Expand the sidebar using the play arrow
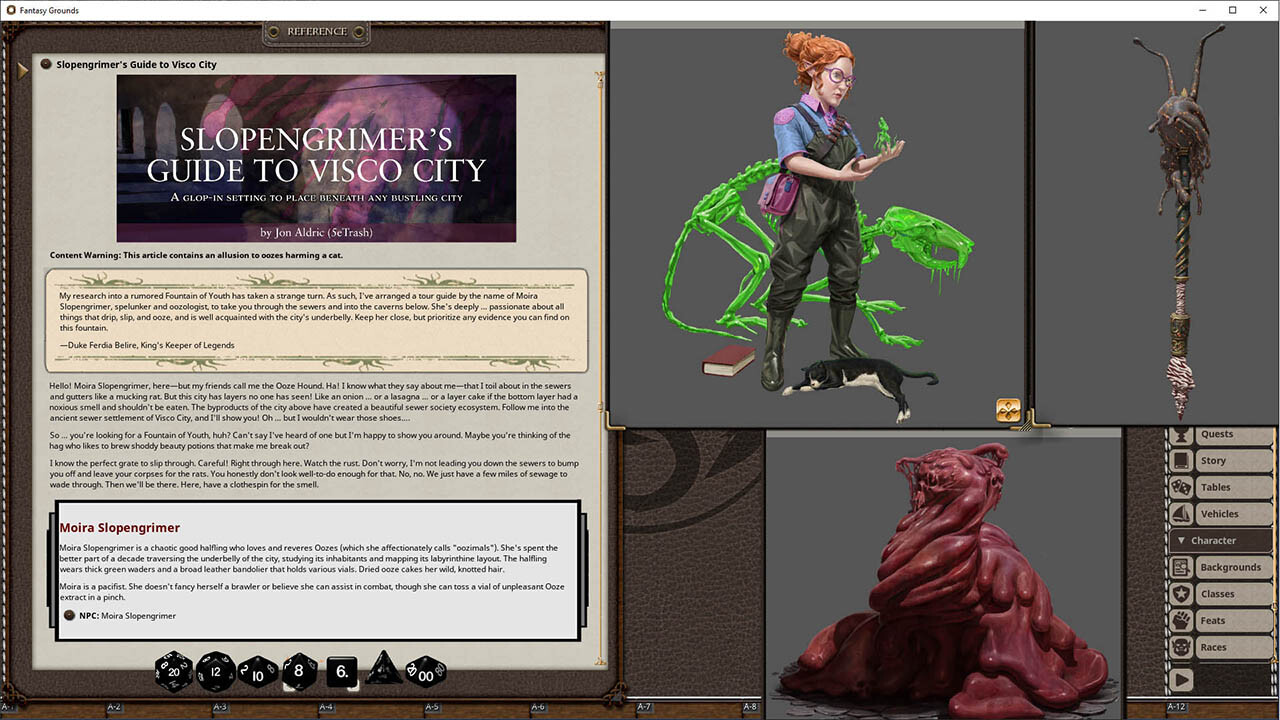 (1181, 680)
